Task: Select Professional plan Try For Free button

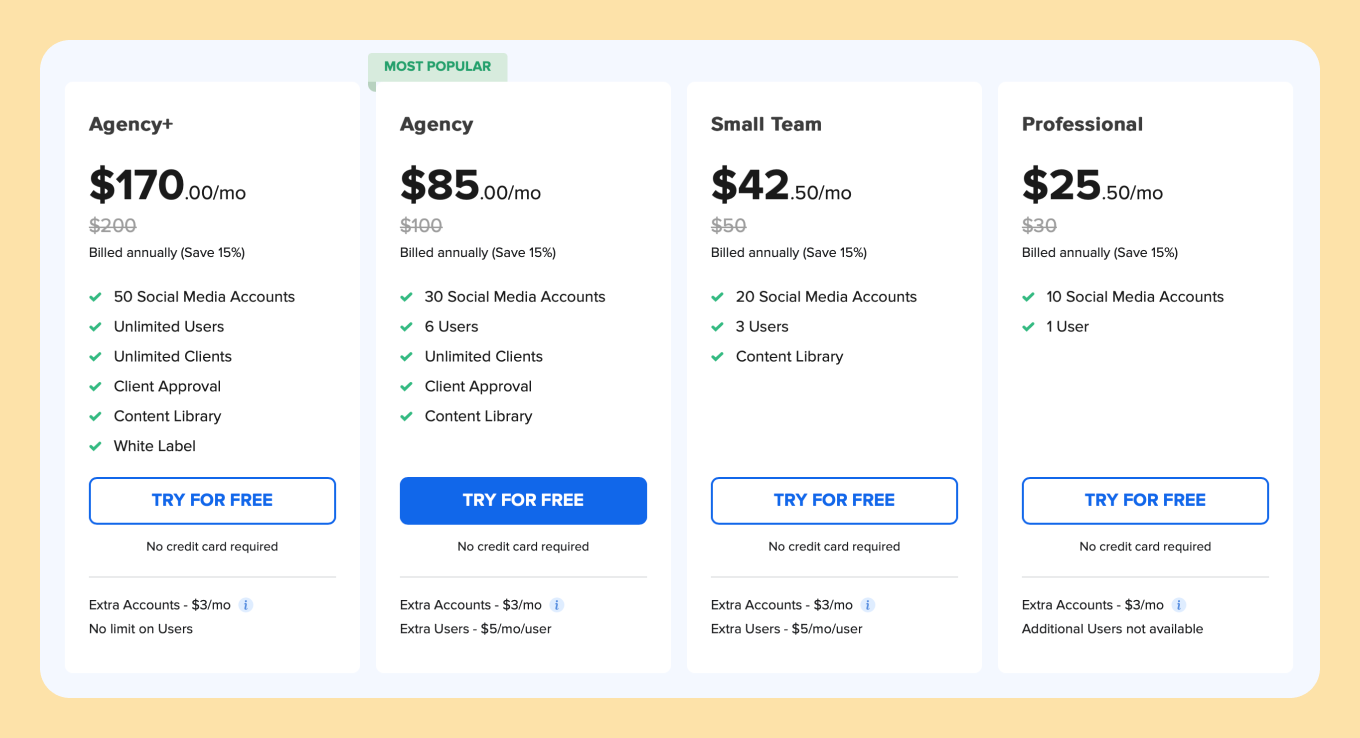Action: click(x=1145, y=501)
